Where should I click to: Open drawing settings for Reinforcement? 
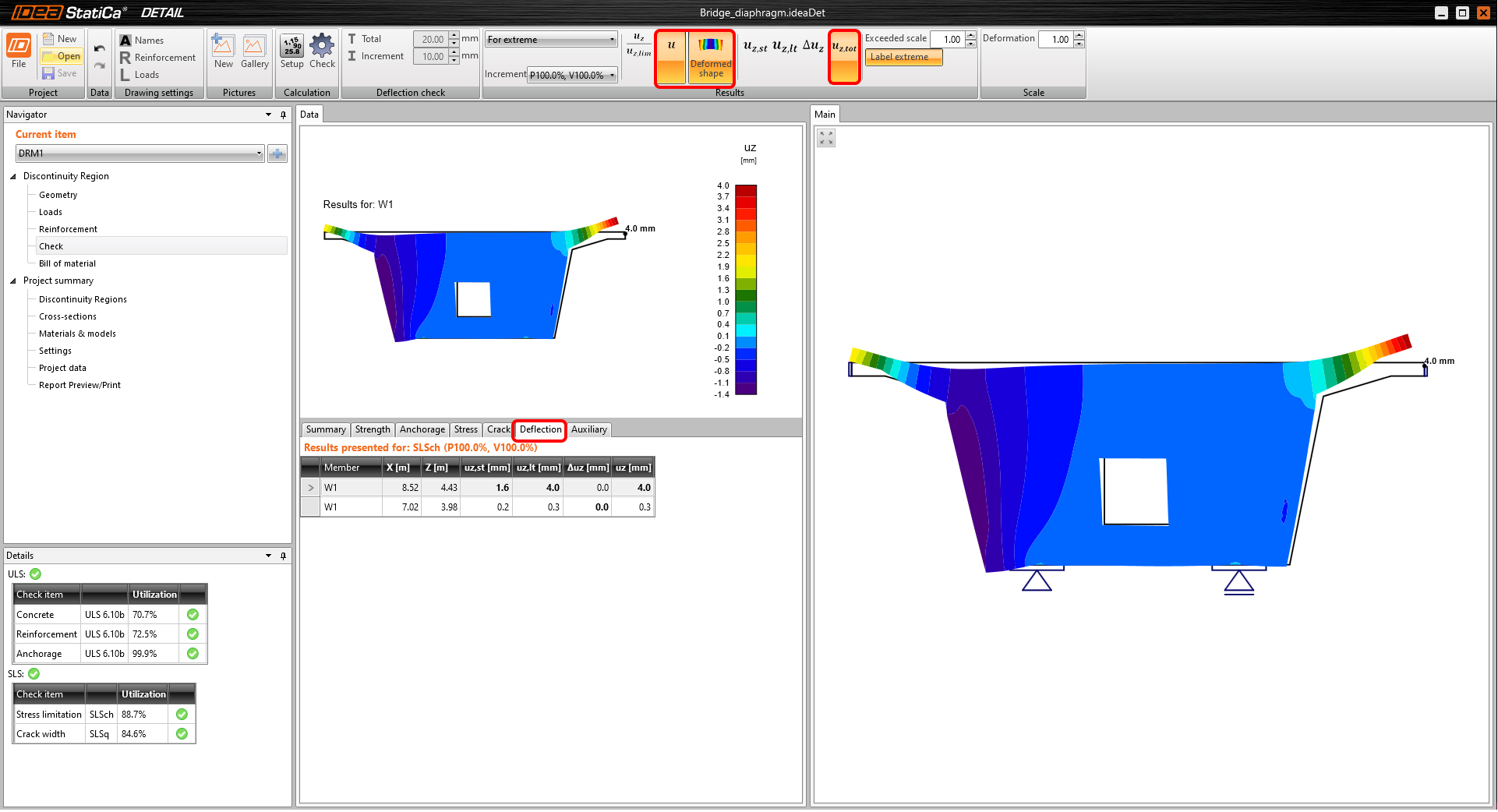click(158, 57)
